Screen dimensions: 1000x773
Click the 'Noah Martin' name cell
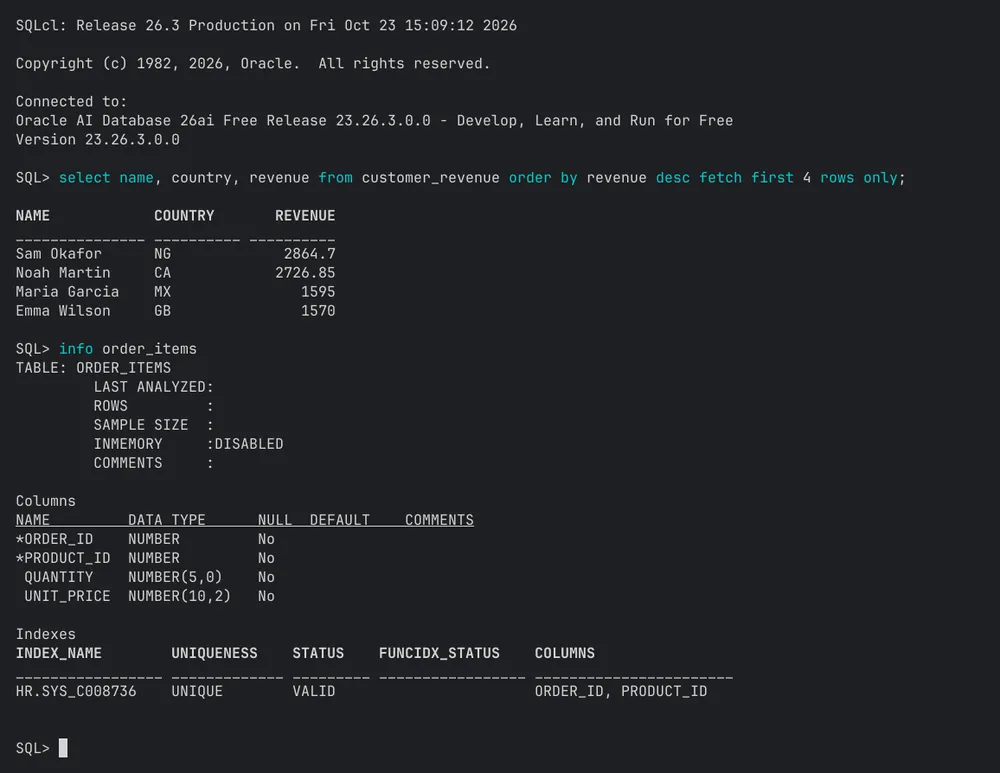63,273
